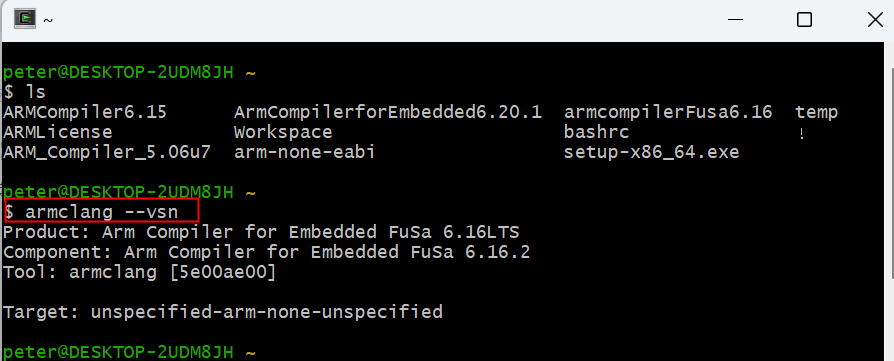Click the Workspace directory entry
Screen dimensions: 894x361
click(283, 132)
